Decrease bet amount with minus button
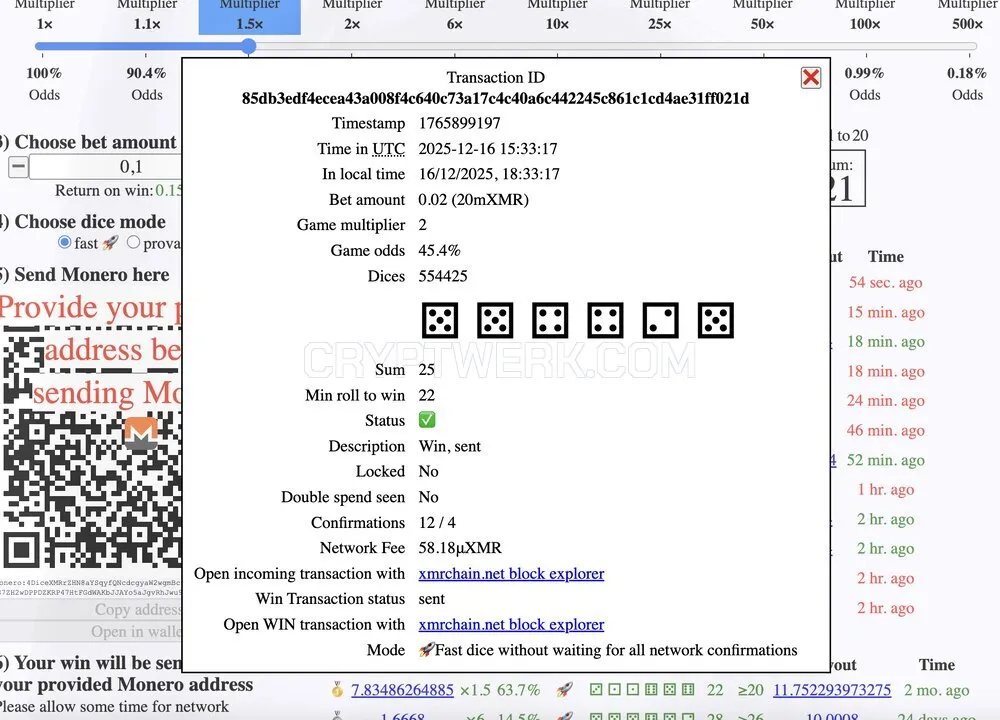 click(x=18, y=167)
